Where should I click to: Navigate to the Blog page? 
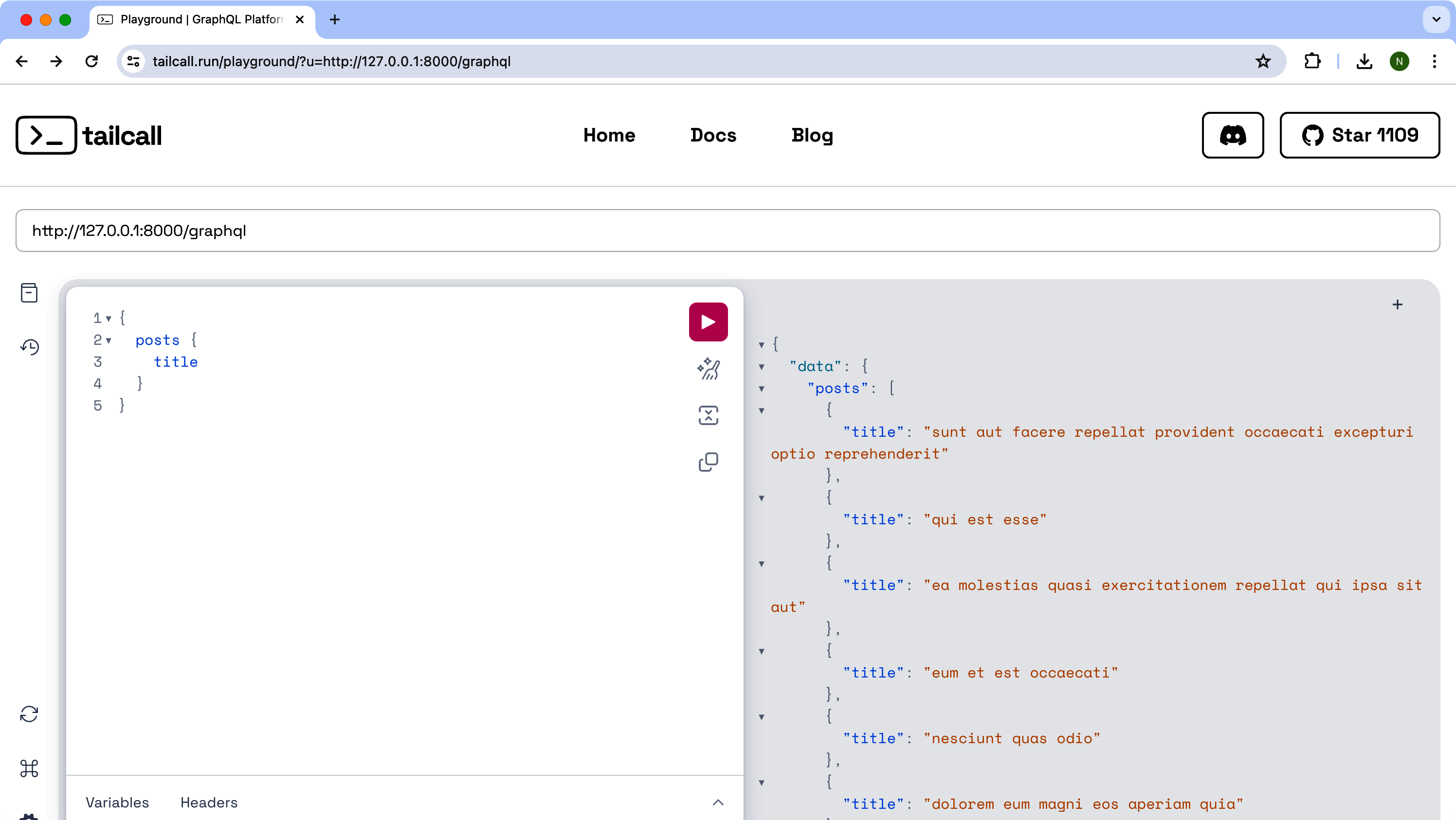812,135
